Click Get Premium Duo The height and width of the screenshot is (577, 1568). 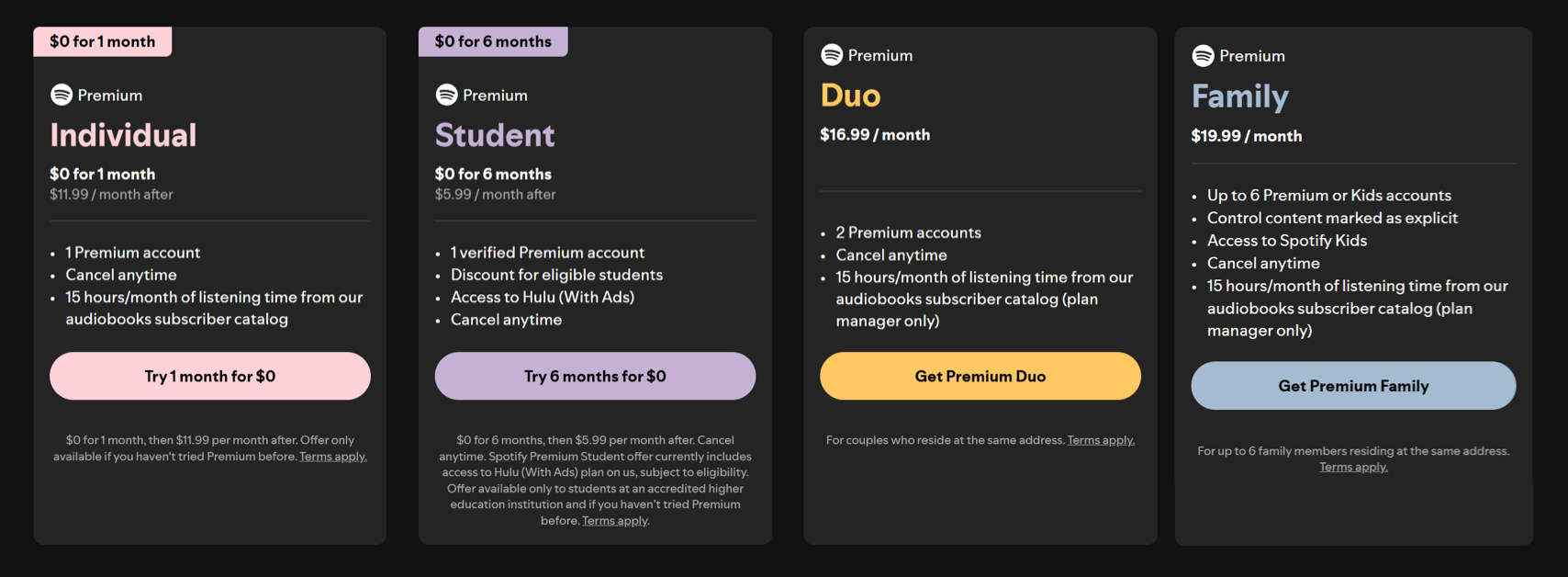[980, 376]
